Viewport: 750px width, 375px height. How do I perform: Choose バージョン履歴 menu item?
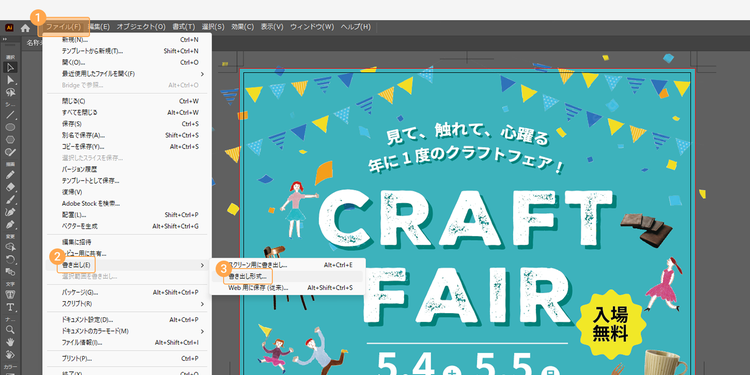click(127, 169)
